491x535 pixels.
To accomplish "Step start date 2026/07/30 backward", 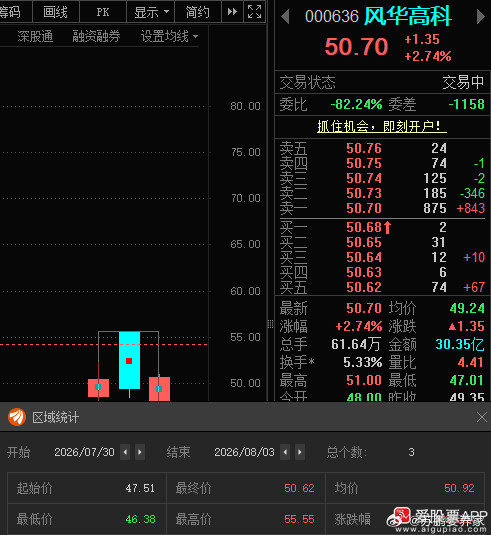I will point(125,452).
